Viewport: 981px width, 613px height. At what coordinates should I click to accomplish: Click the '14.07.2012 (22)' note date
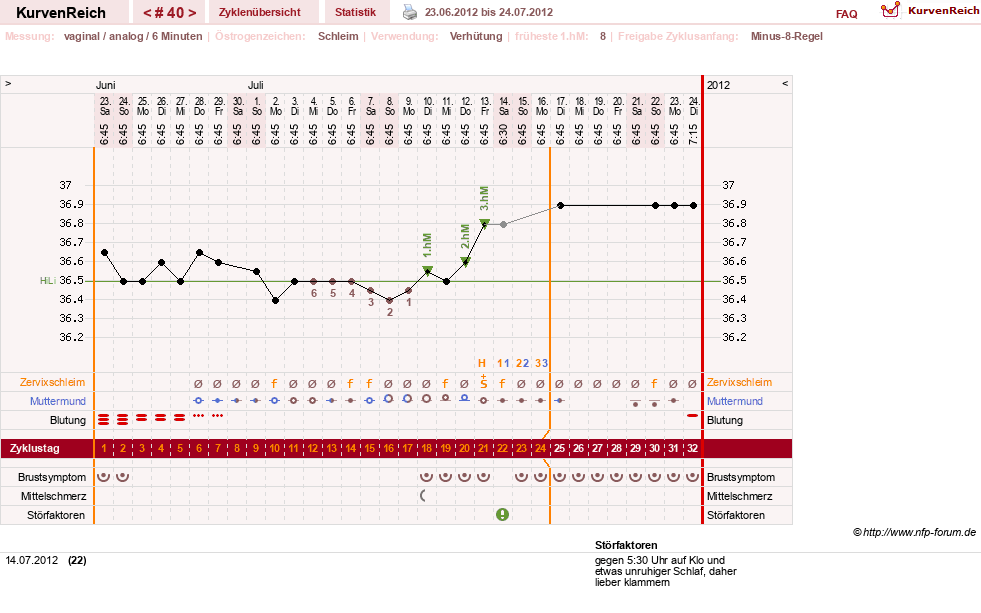[x=46, y=560]
